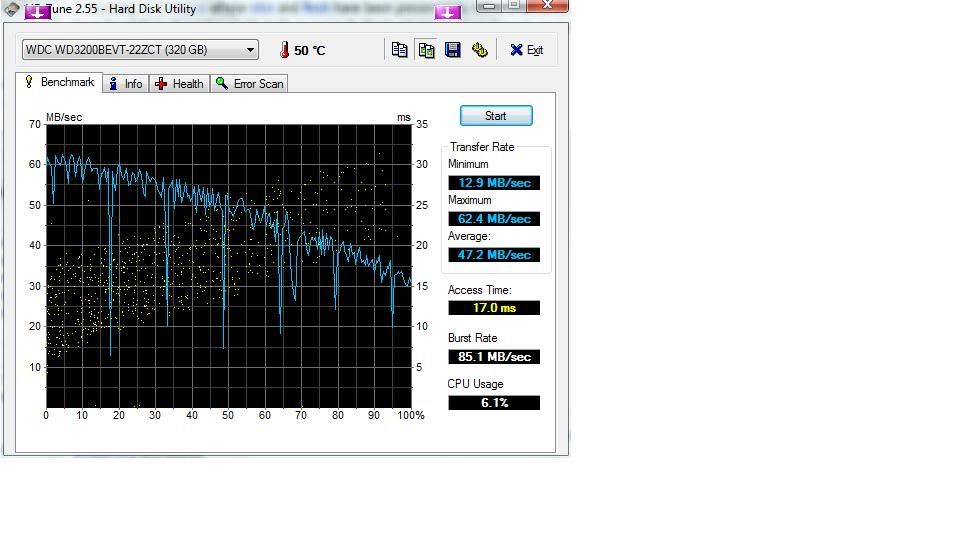
Task: Click the Exit button
Action: point(527,50)
